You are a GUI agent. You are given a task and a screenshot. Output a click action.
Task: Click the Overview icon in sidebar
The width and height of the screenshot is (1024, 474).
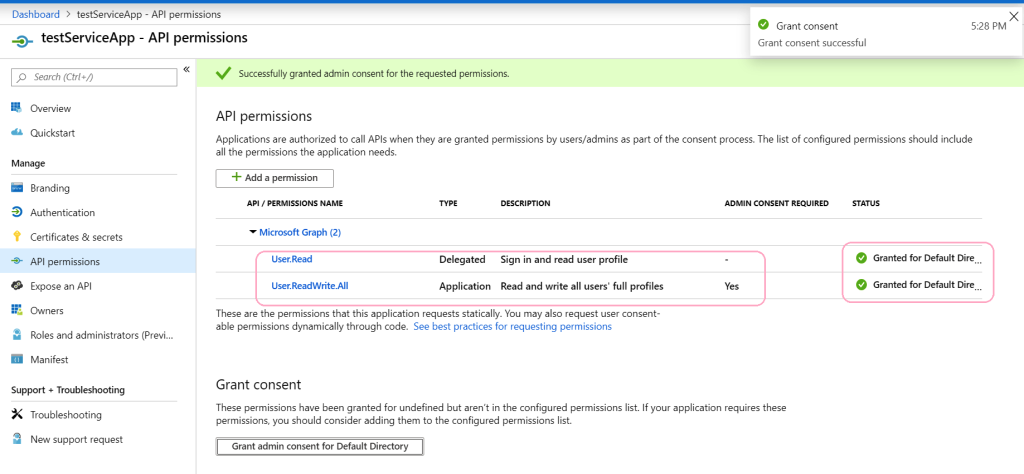[x=17, y=108]
